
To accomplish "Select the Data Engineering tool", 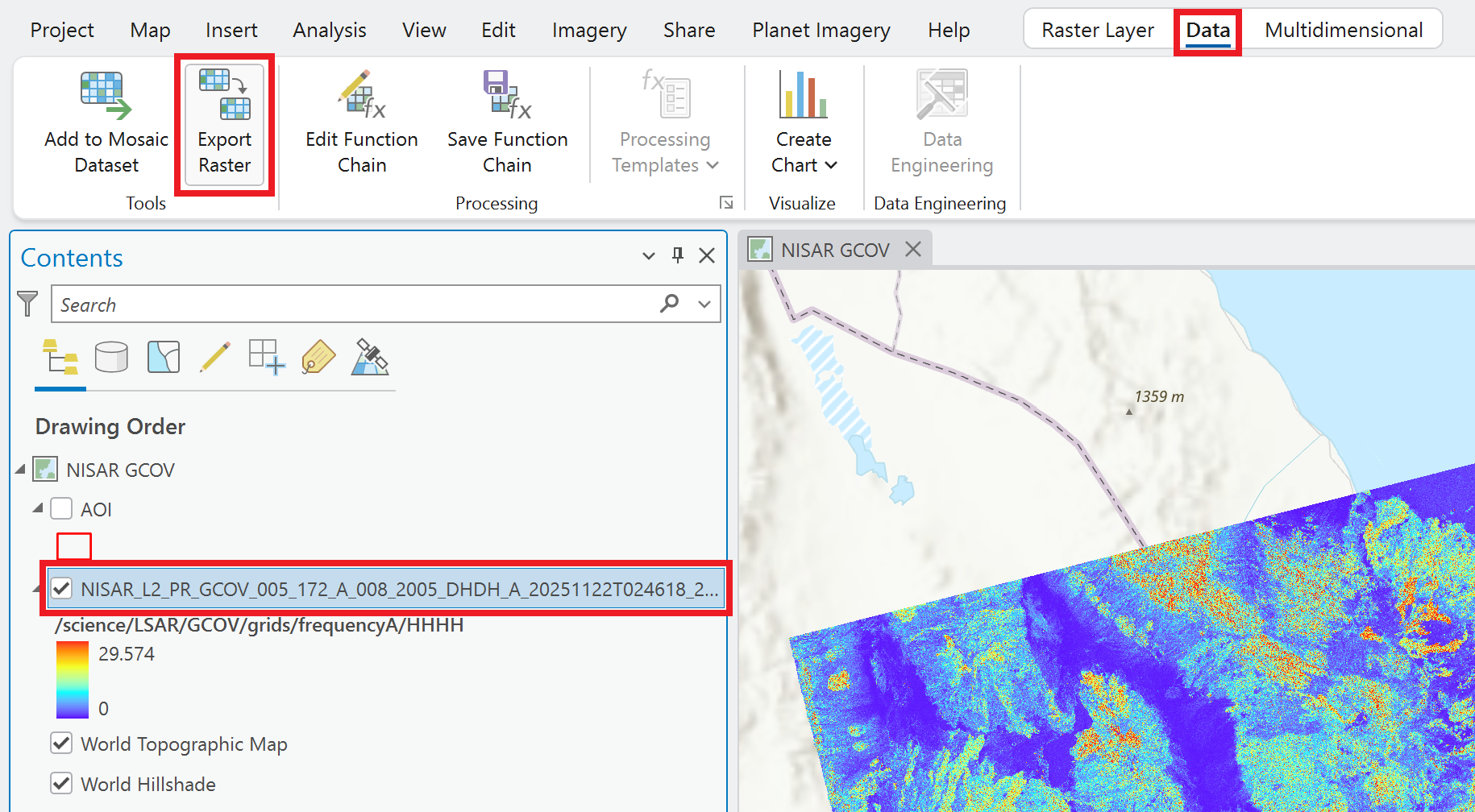I will (941, 121).
